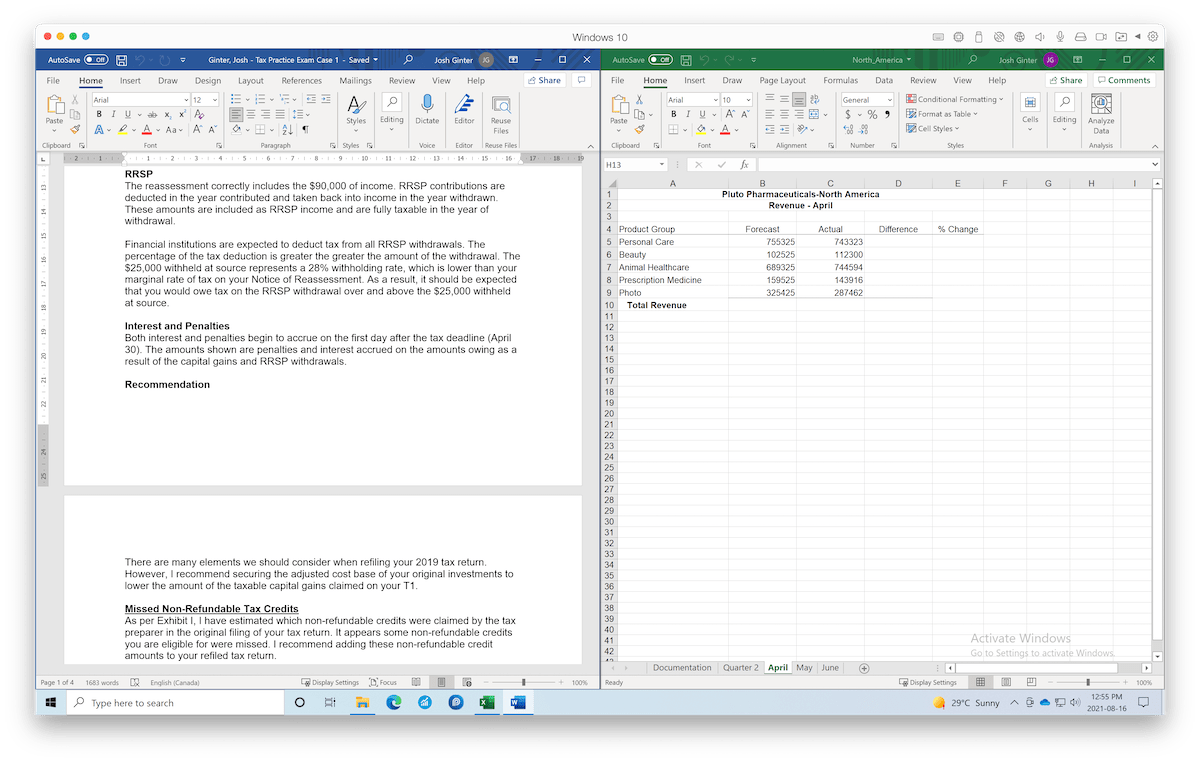Open the Cell Styles dropdown in Excel
Screen dimensions: 1200x762
pyautogui.click(x=932, y=129)
